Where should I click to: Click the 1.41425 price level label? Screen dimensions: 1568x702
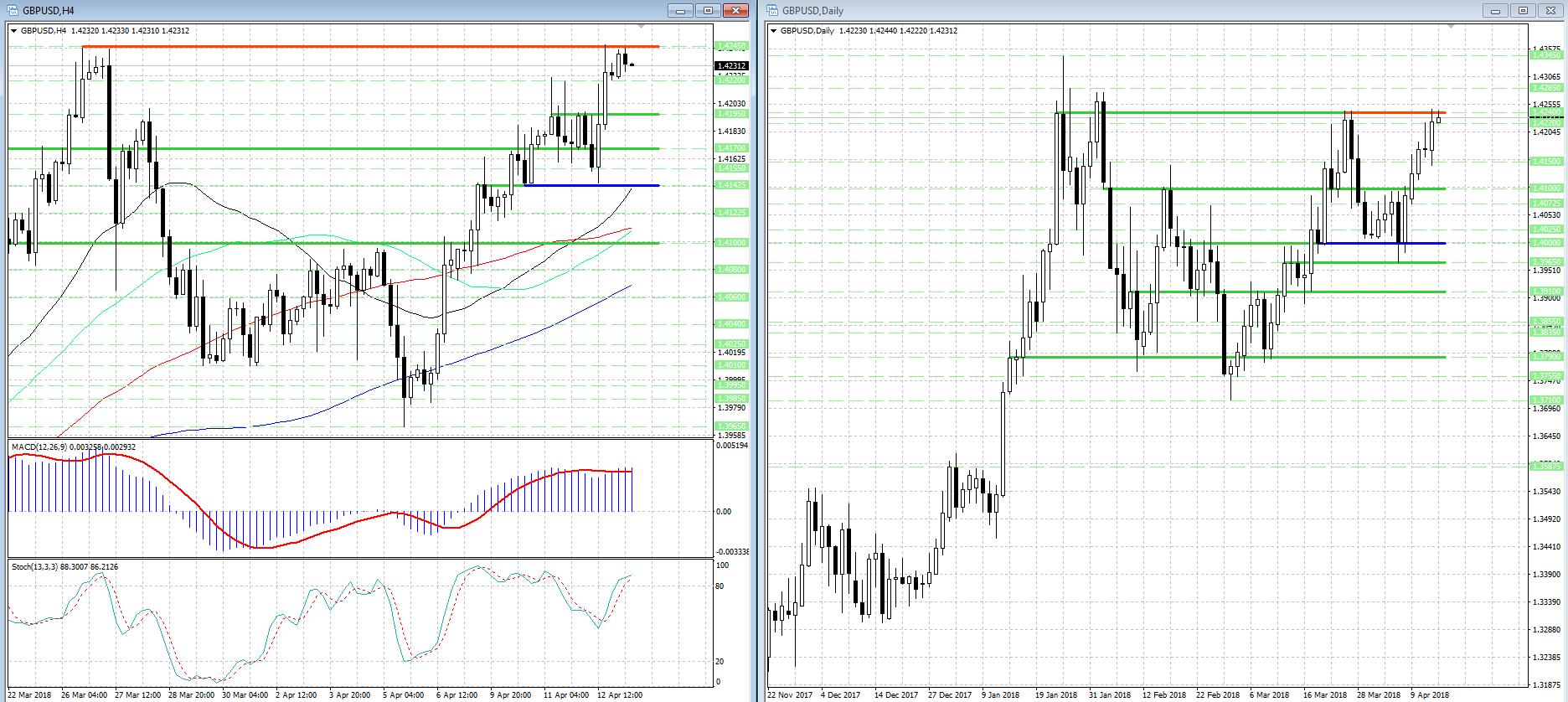point(731,185)
